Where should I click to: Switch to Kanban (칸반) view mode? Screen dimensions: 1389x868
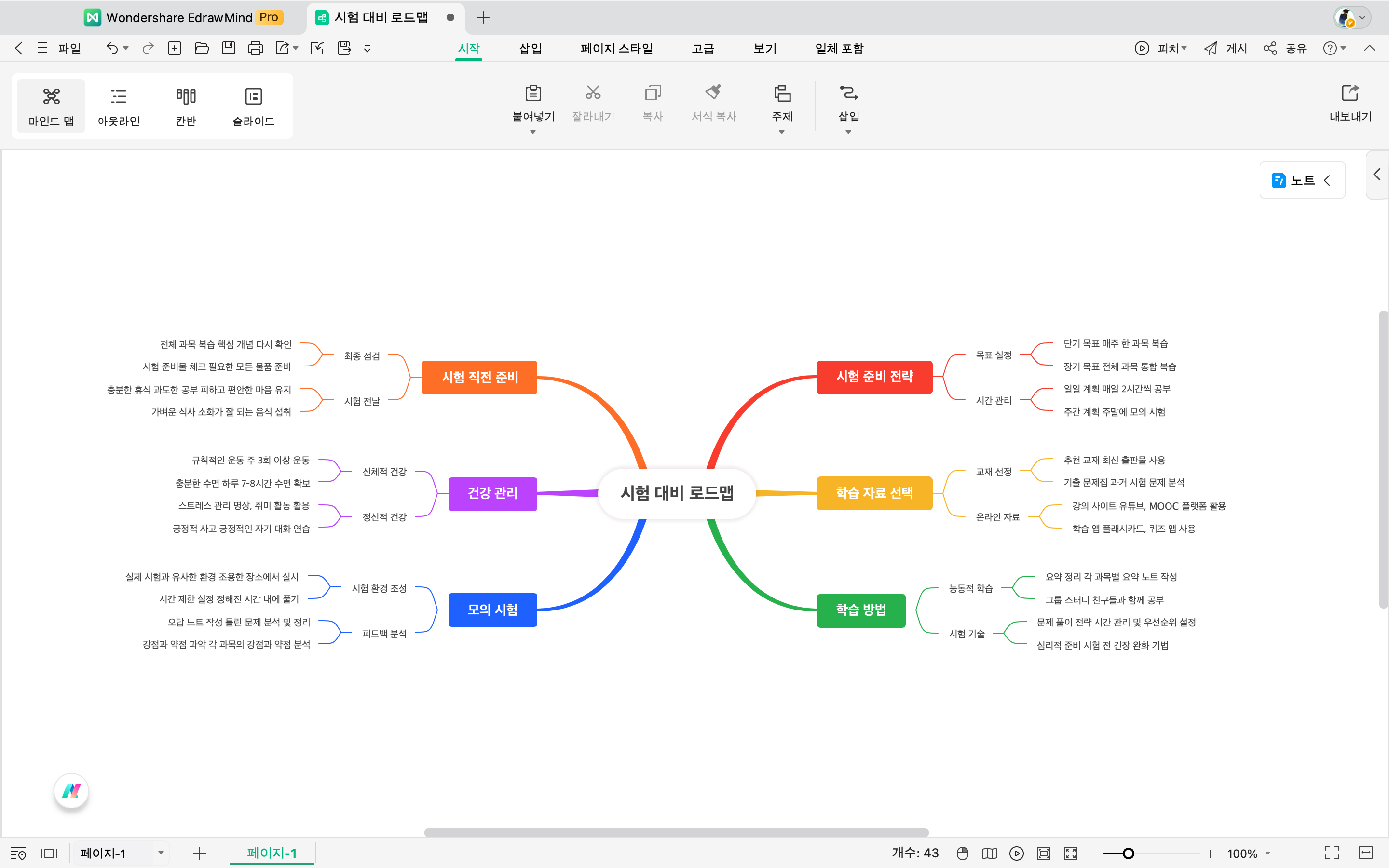point(185,106)
